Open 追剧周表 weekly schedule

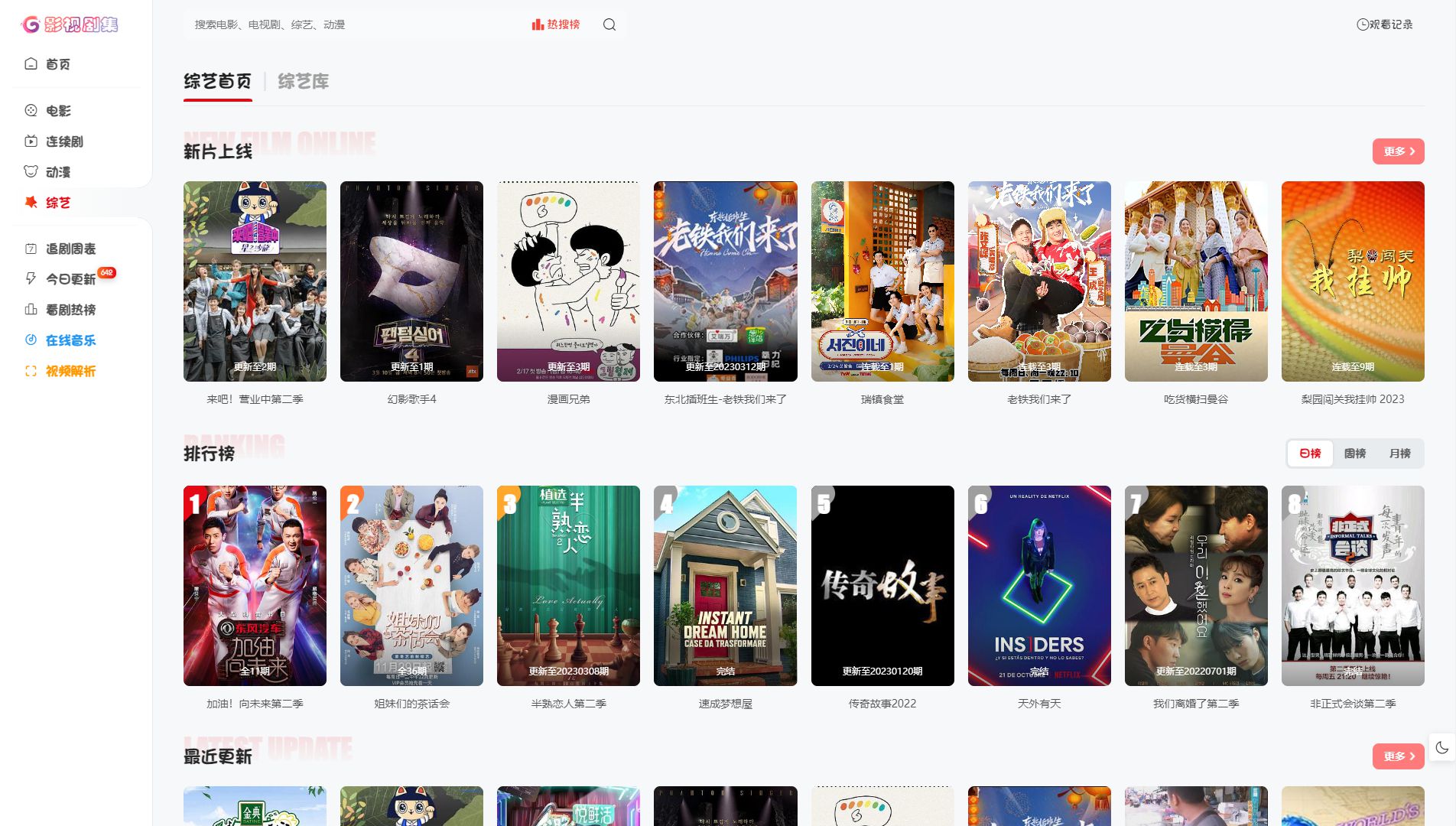[60, 249]
